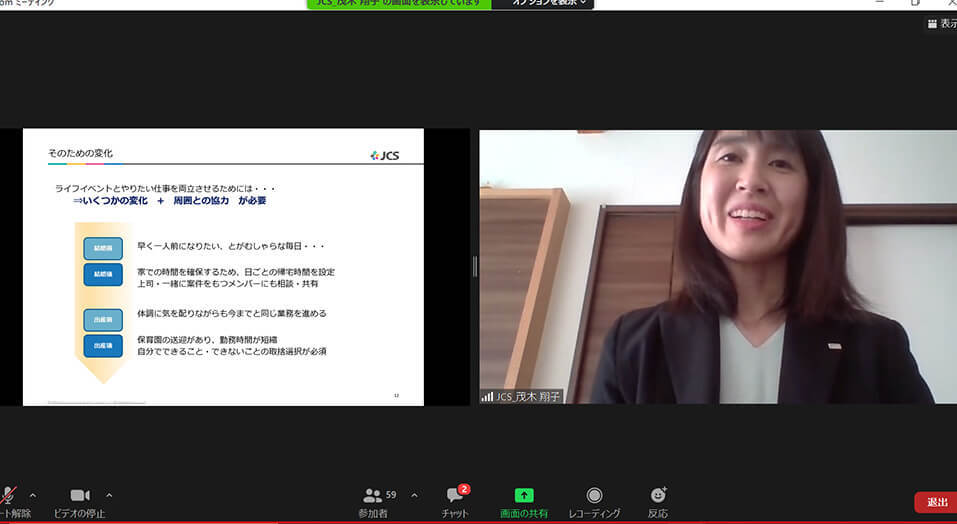Start recording with the Recording icon
This screenshot has height=524, width=957.
pyautogui.click(x=594, y=496)
